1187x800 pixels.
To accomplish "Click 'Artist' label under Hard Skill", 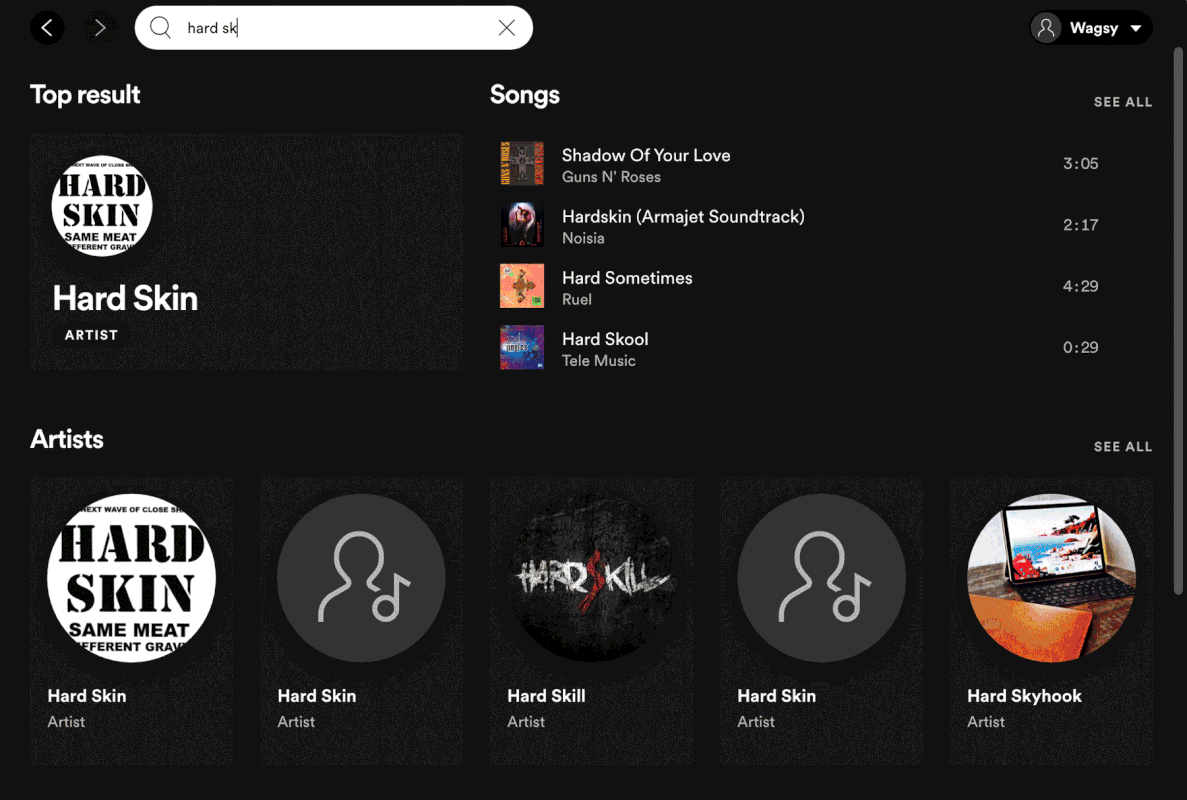I will (525, 722).
